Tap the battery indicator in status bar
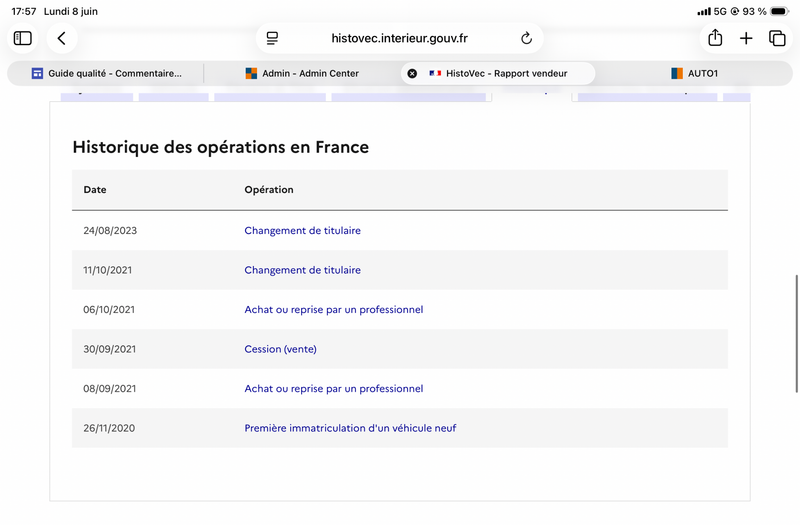 [x=780, y=11]
